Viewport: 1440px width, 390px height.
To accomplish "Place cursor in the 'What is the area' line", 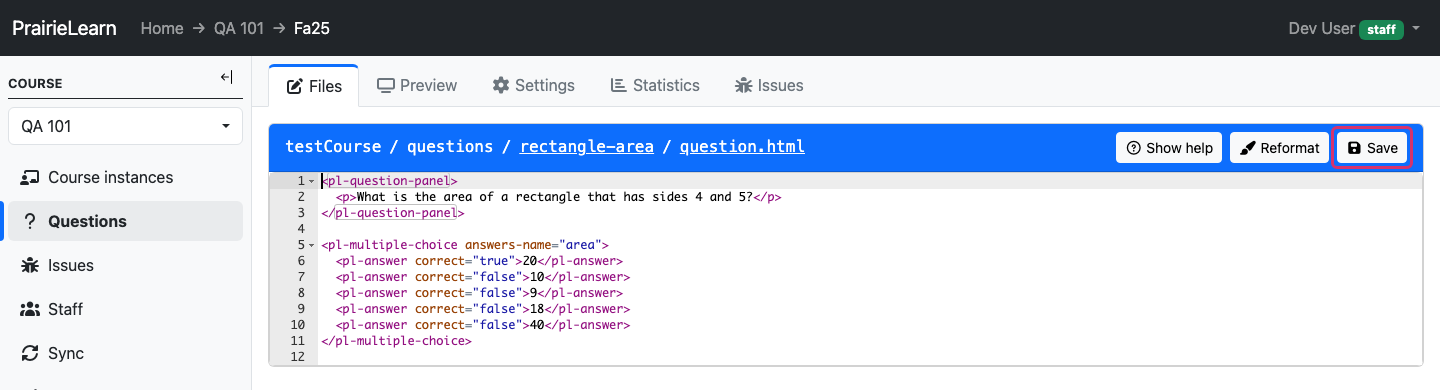I will pyautogui.click(x=558, y=197).
